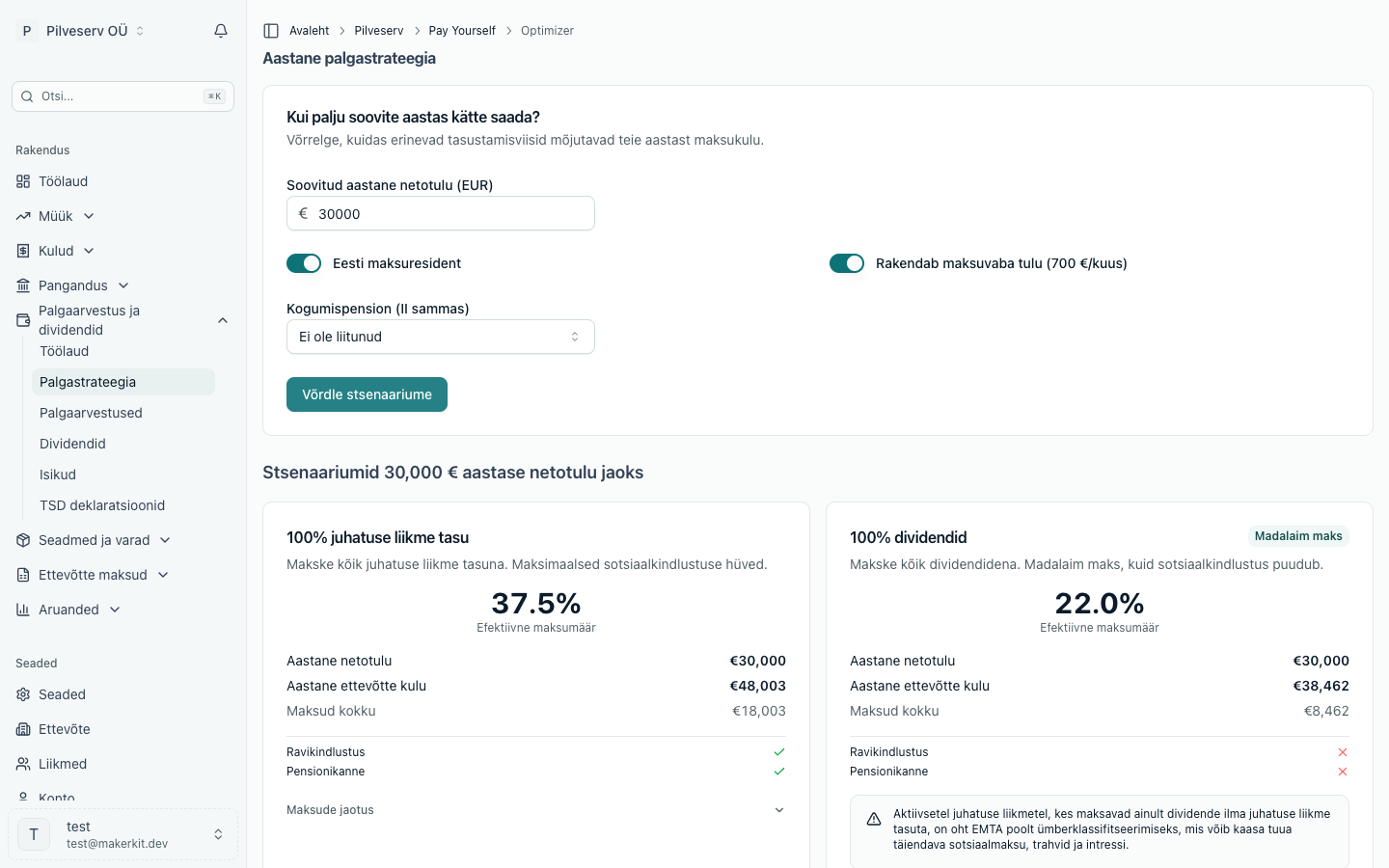1389x868 pixels.
Task: Disable the Rakendab maksuvaba tulu switch
Action: pos(847,263)
